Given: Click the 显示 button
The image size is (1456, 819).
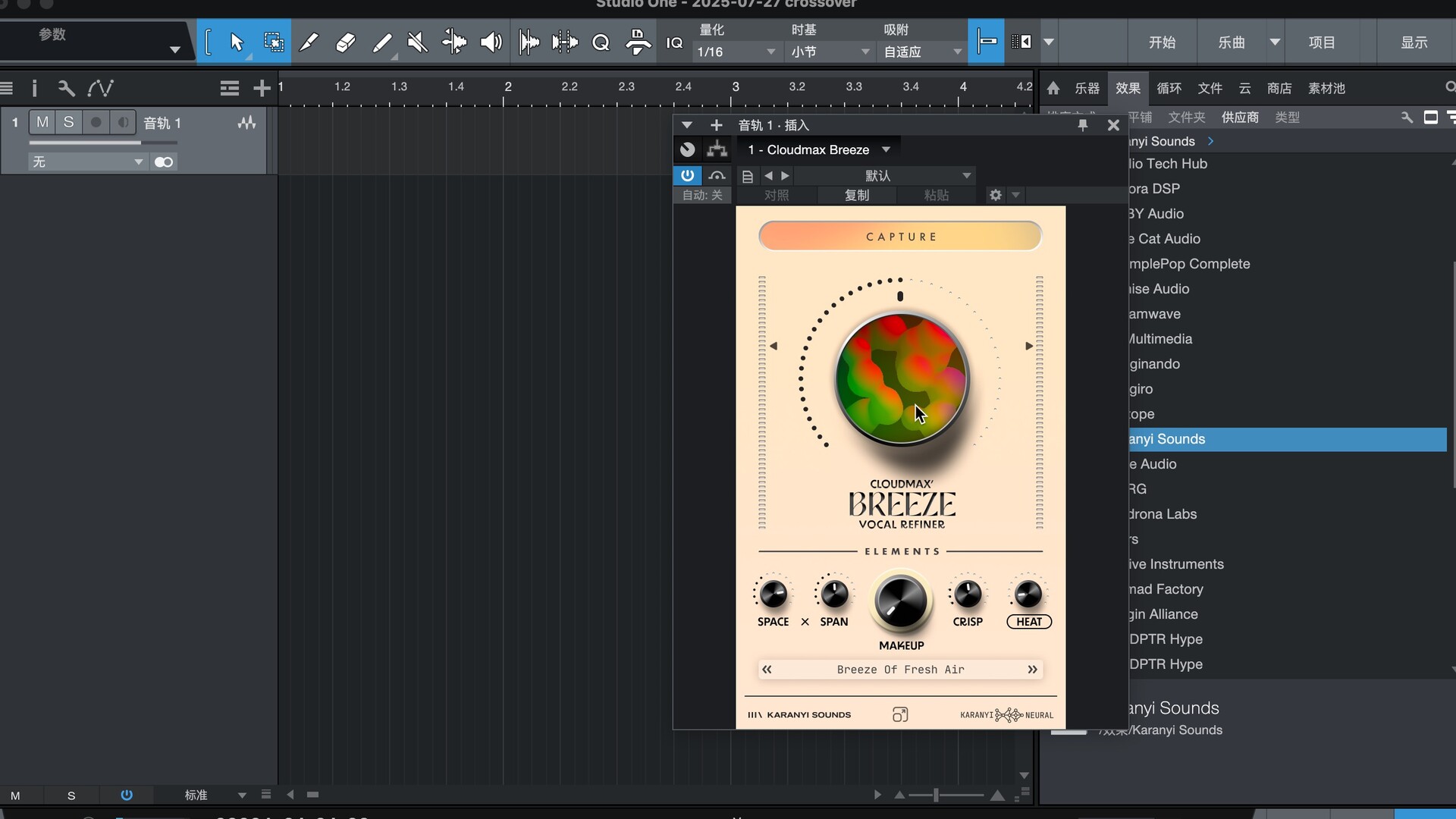Looking at the screenshot, I should point(1414,42).
